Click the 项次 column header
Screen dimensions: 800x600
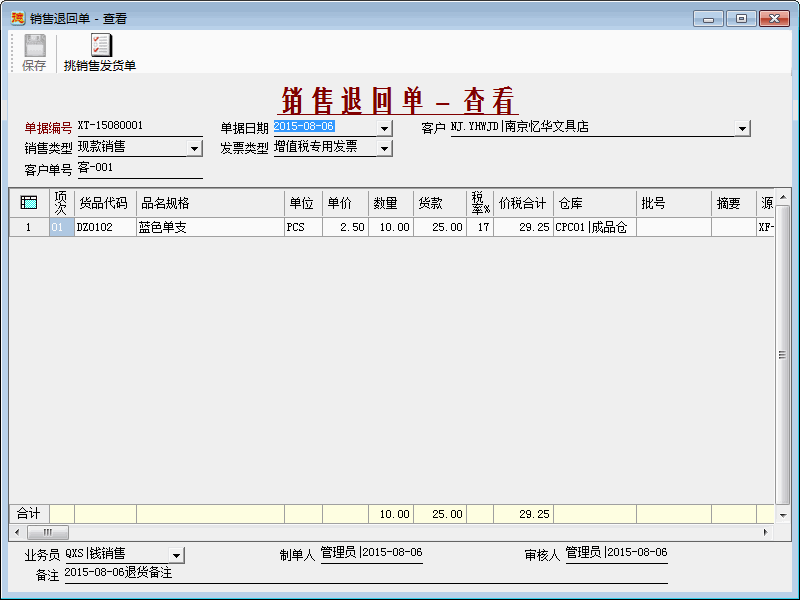(x=62, y=203)
